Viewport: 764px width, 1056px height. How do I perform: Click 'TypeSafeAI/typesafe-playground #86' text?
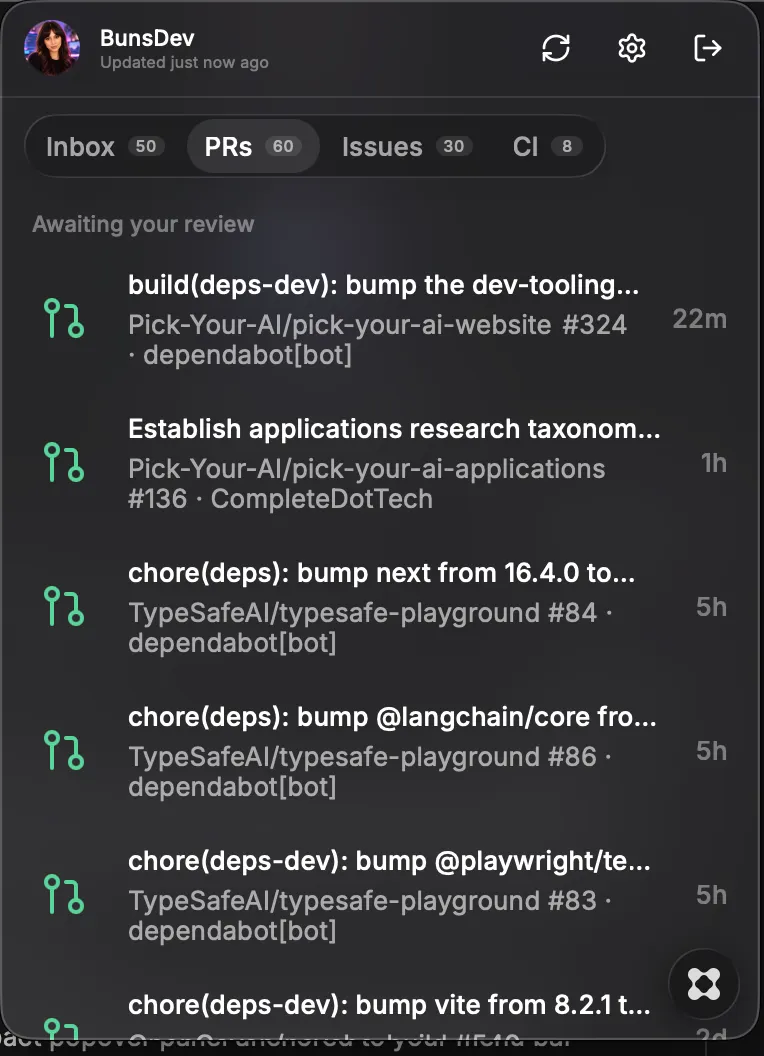(x=362, y=757)
